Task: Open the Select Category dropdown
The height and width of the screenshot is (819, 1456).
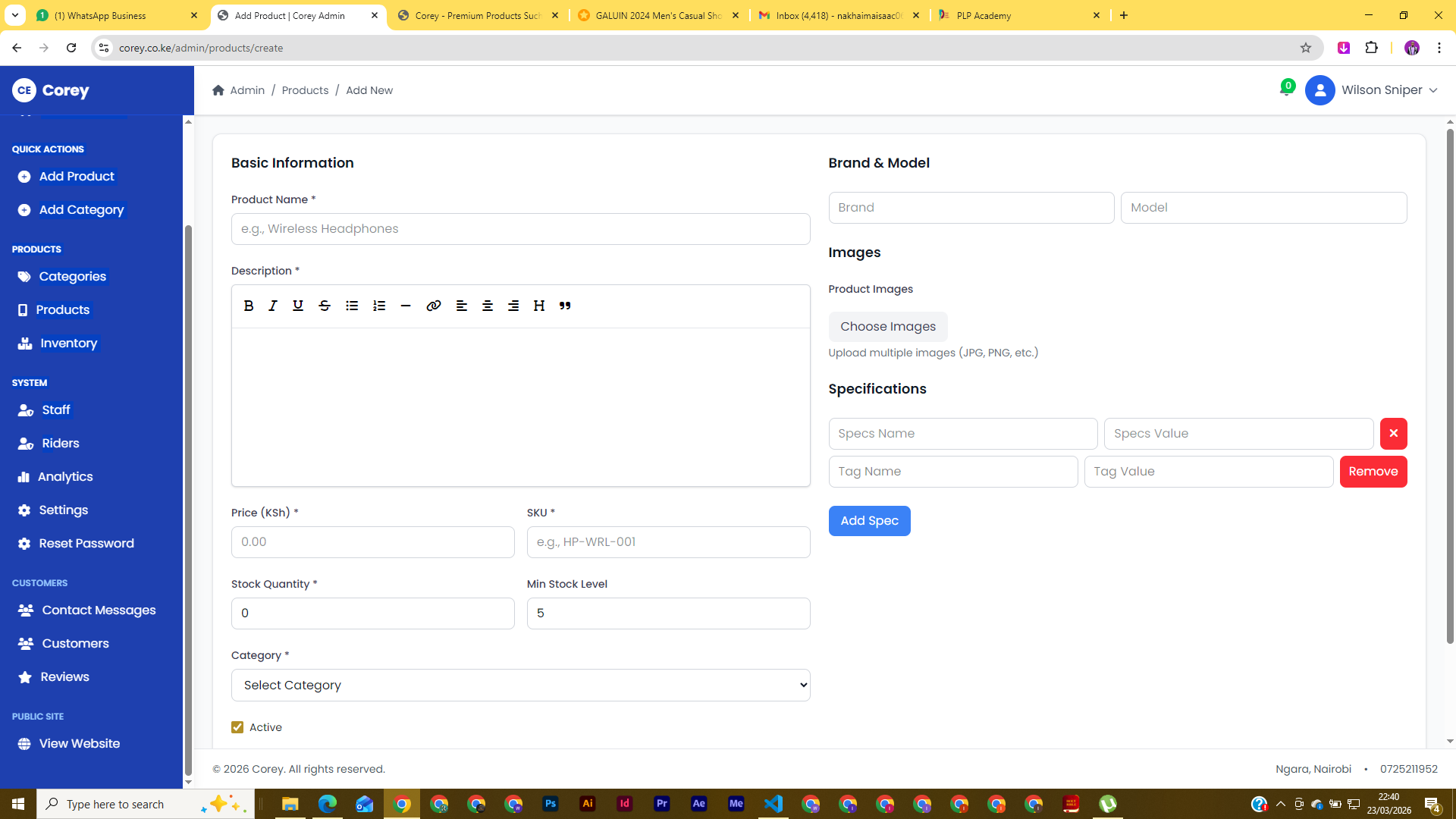Action: coord(520,685)
